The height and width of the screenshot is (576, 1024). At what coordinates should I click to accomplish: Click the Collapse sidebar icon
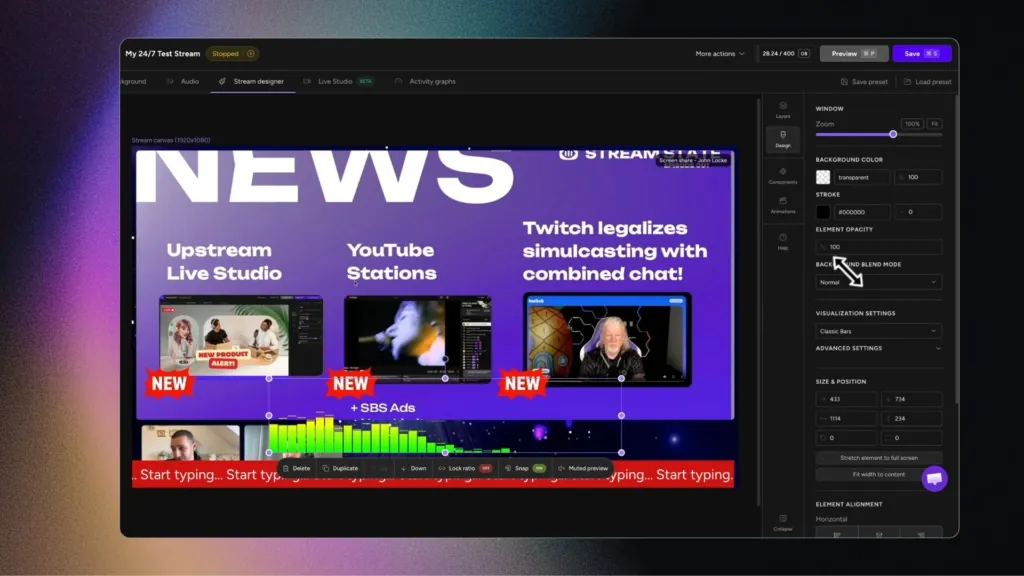[x=782, y=522]
